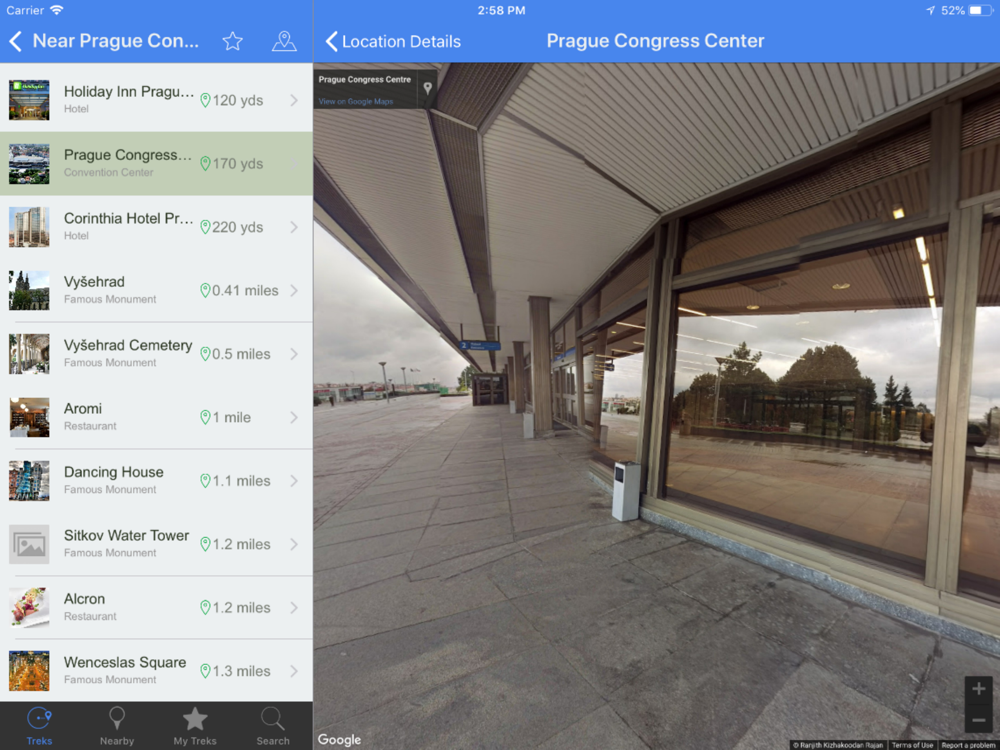
Task: Go back to Location Details
Action: (393, 41)
